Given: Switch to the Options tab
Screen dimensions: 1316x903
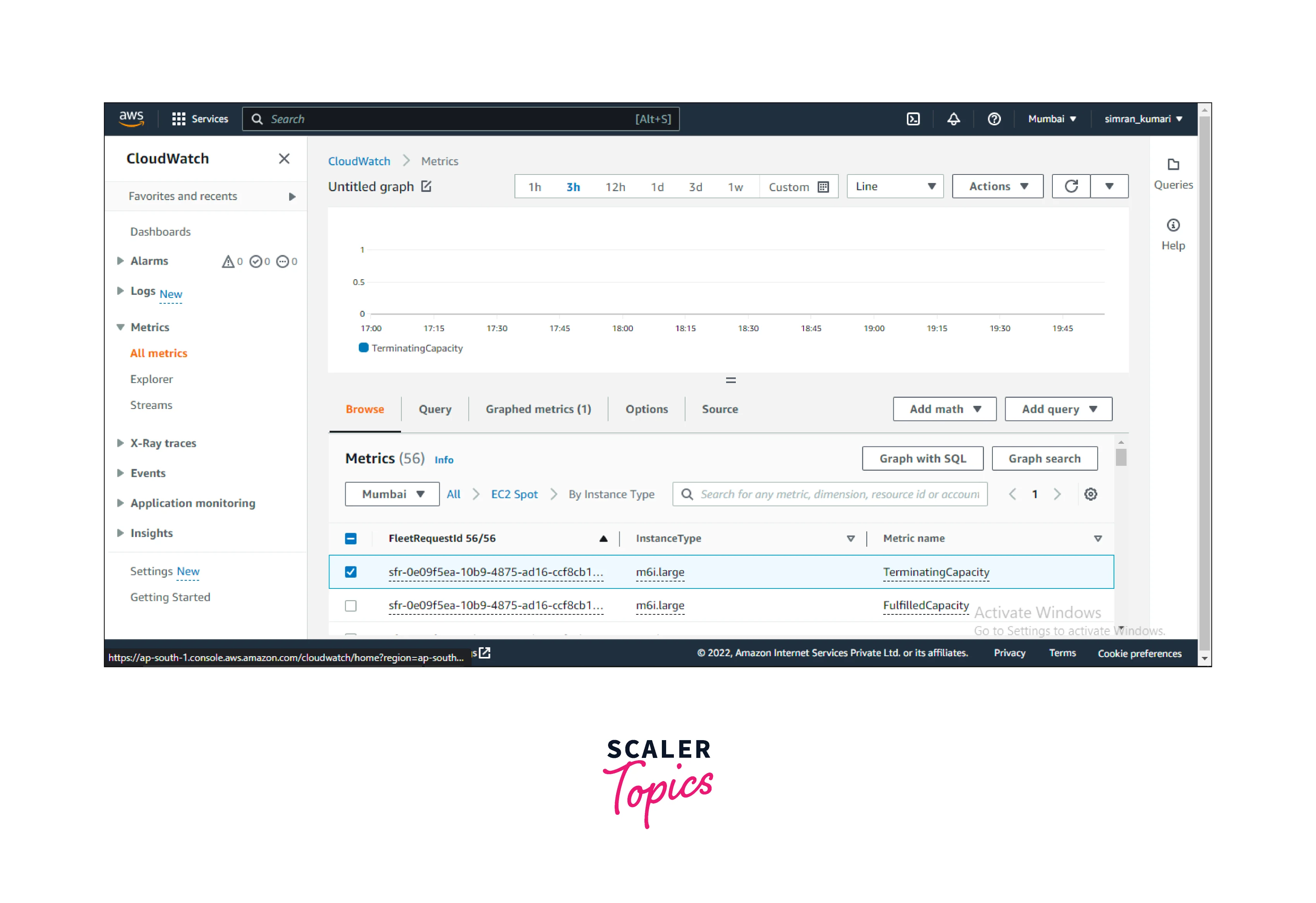Looking at the screenshot, I should 646,409.
